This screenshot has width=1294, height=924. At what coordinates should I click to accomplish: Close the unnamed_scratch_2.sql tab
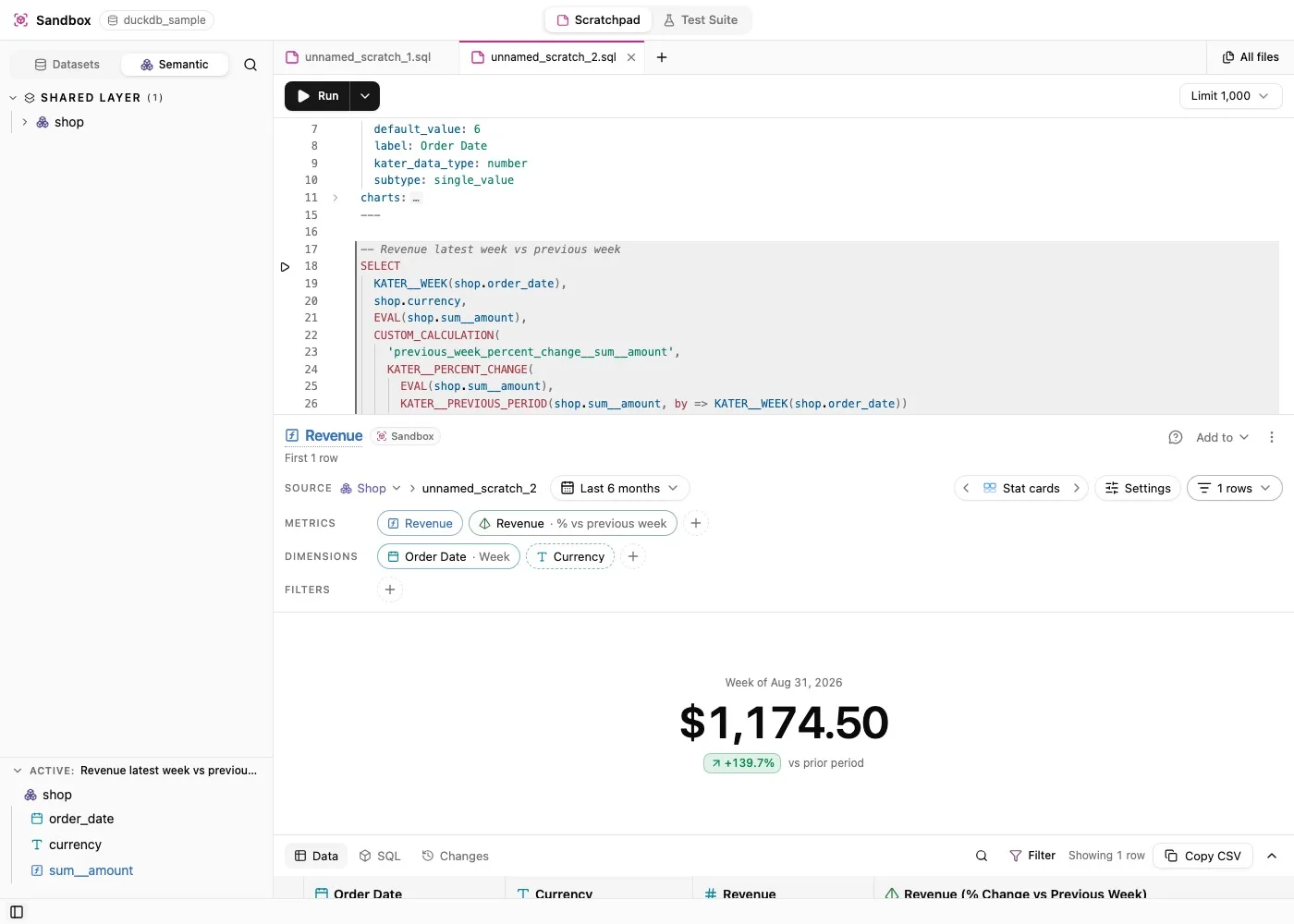tap(631, 57)
